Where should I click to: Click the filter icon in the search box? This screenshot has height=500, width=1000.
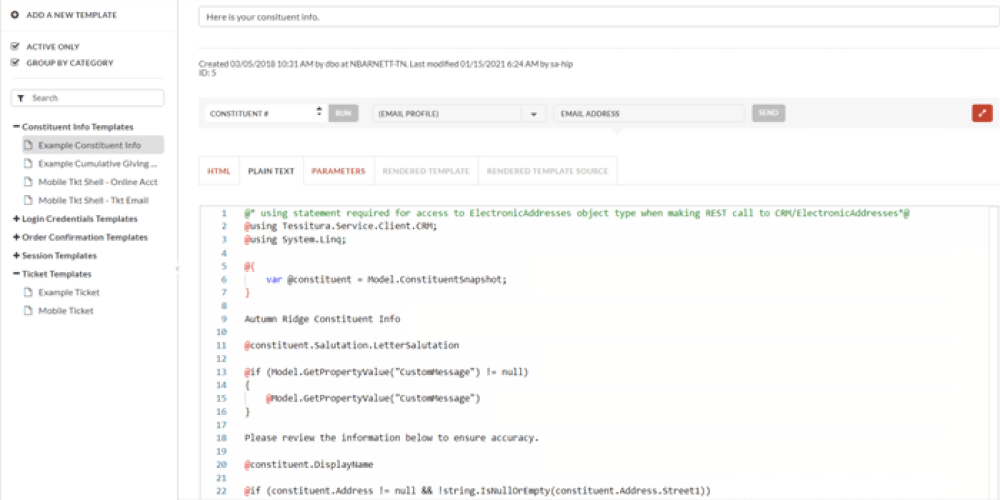point(21,98)
